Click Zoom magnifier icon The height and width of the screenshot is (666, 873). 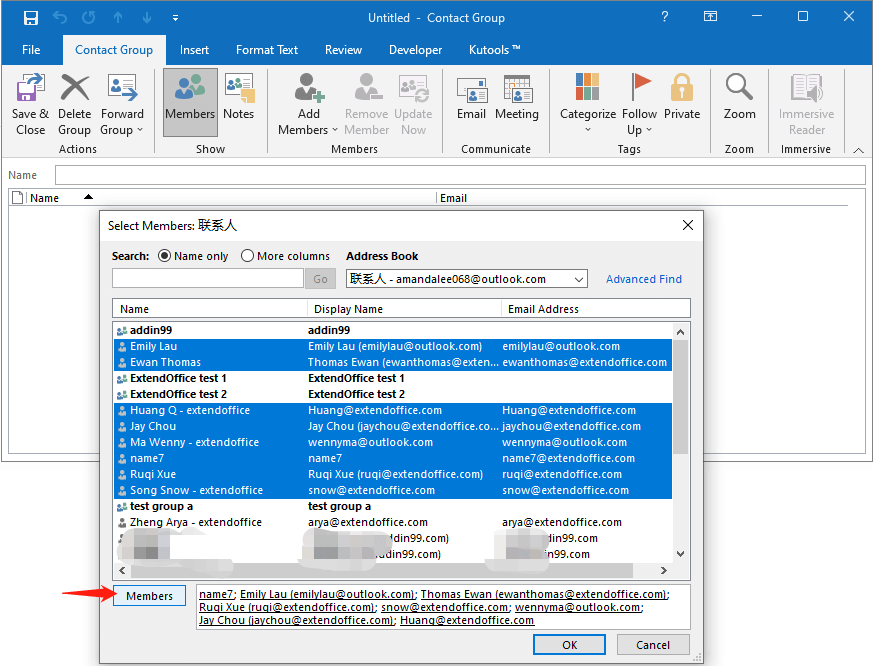[739, 88]
